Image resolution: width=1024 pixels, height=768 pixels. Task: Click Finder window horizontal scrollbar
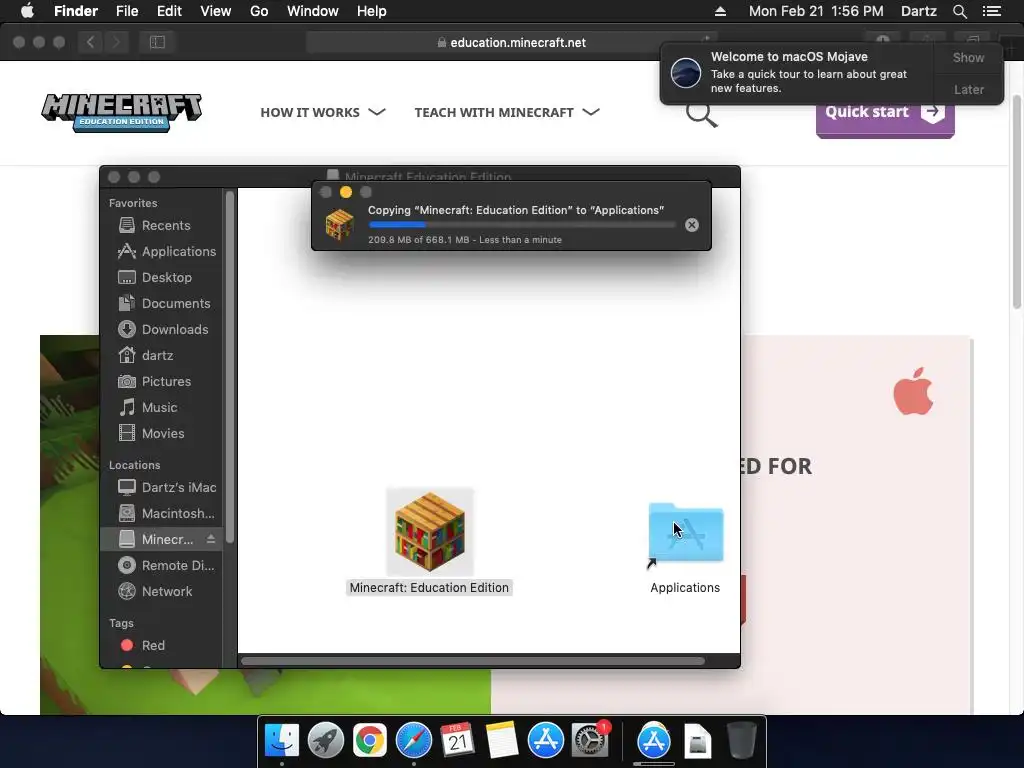tap(473, 661)
